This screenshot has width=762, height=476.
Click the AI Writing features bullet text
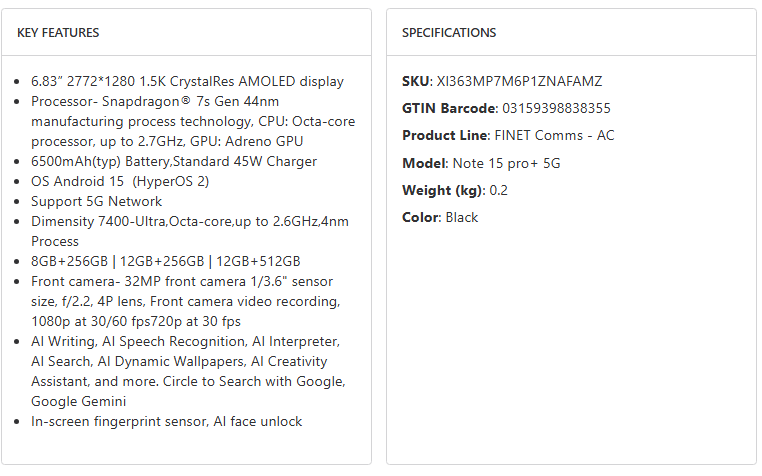(x=185, y=341)
